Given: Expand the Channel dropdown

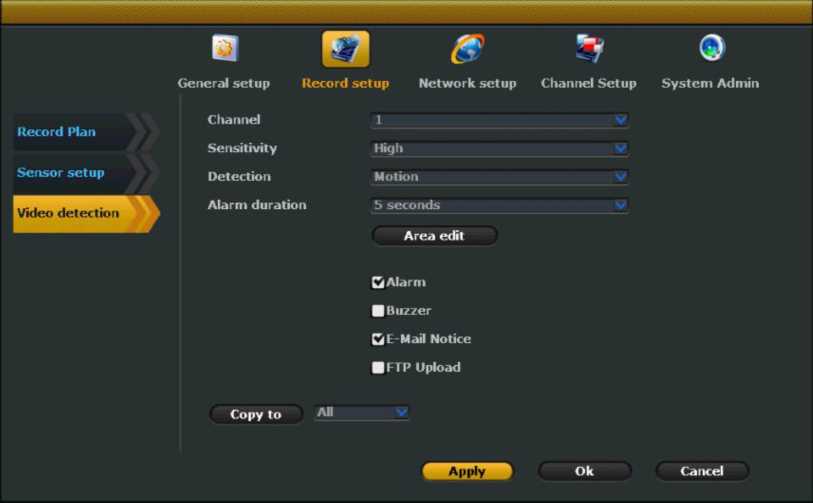Looking at the screenshot, I should pos(499,120).
